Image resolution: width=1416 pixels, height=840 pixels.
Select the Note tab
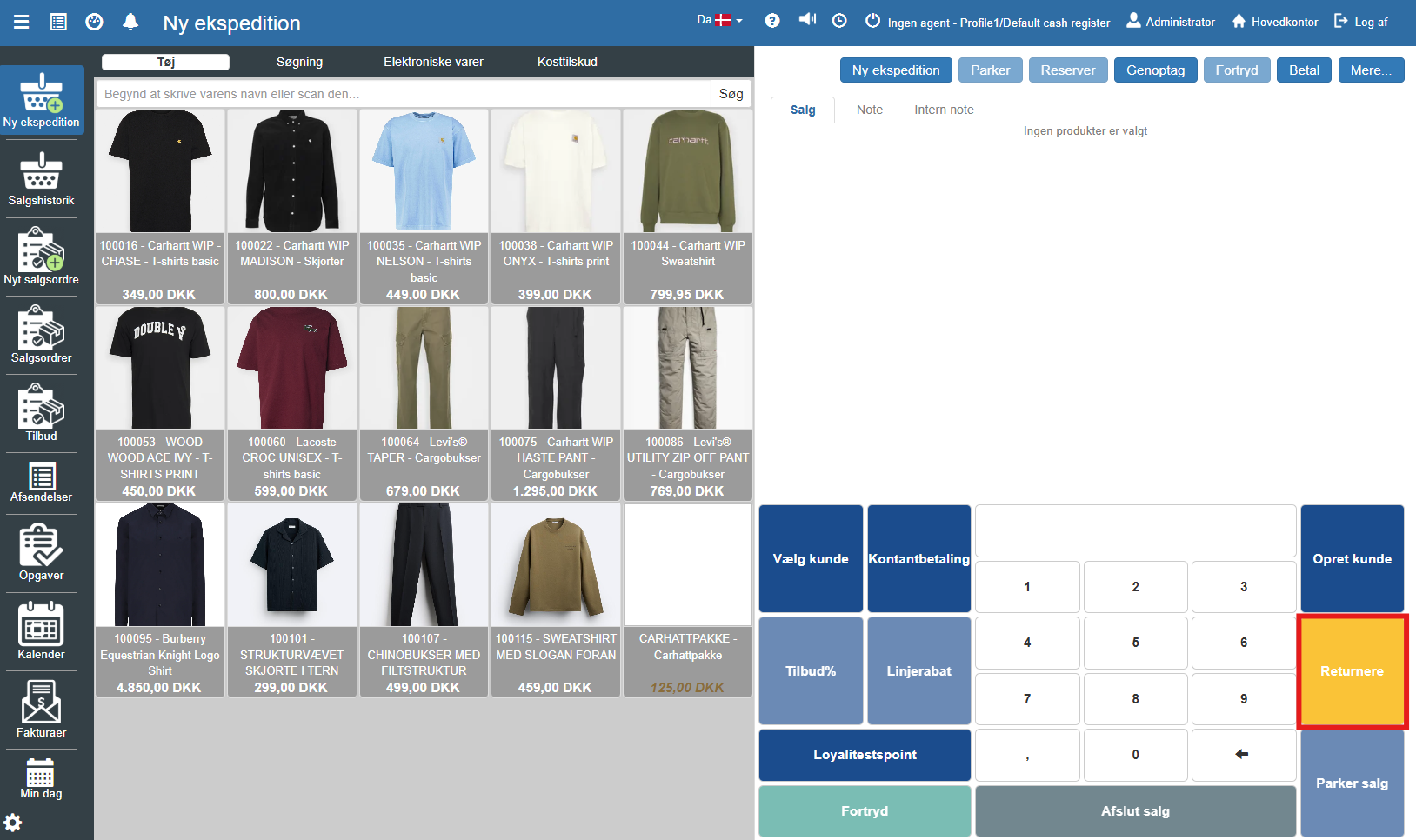870,110
